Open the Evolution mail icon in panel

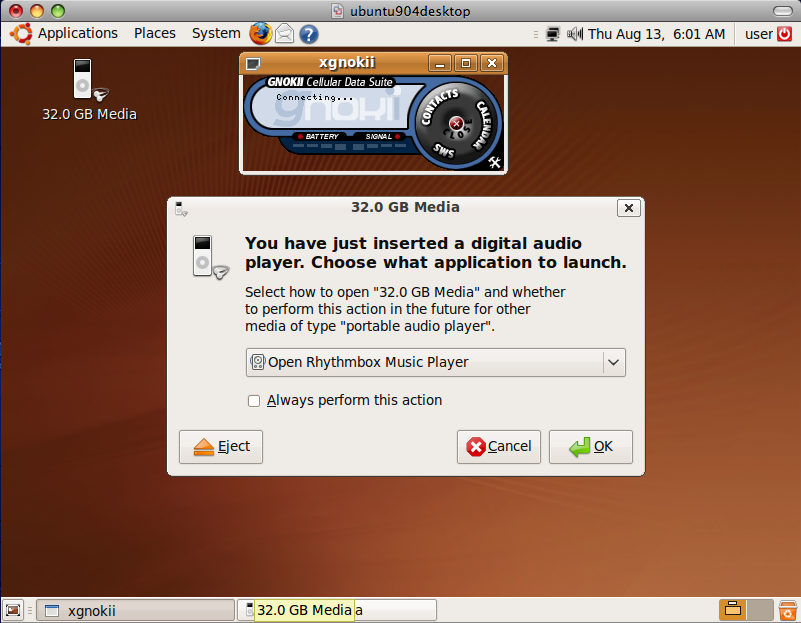[285, 34]
